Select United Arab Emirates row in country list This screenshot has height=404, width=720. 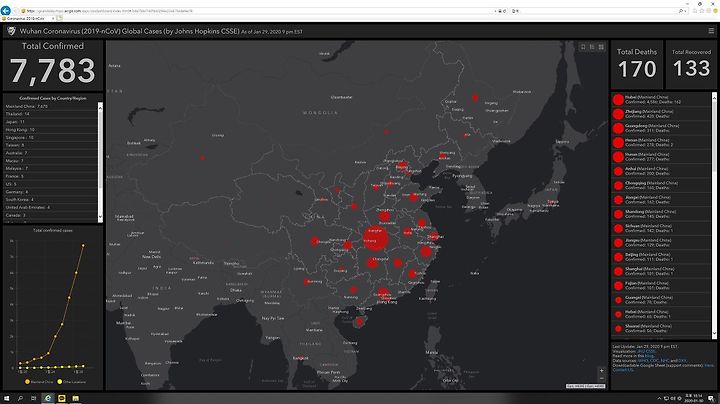point(51,208)
